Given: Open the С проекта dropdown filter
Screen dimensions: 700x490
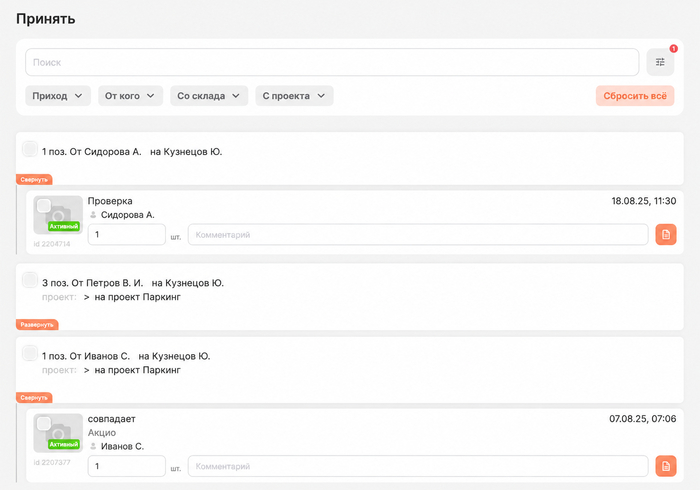Looking at the screenshot, I should click(x=294, y=96).
